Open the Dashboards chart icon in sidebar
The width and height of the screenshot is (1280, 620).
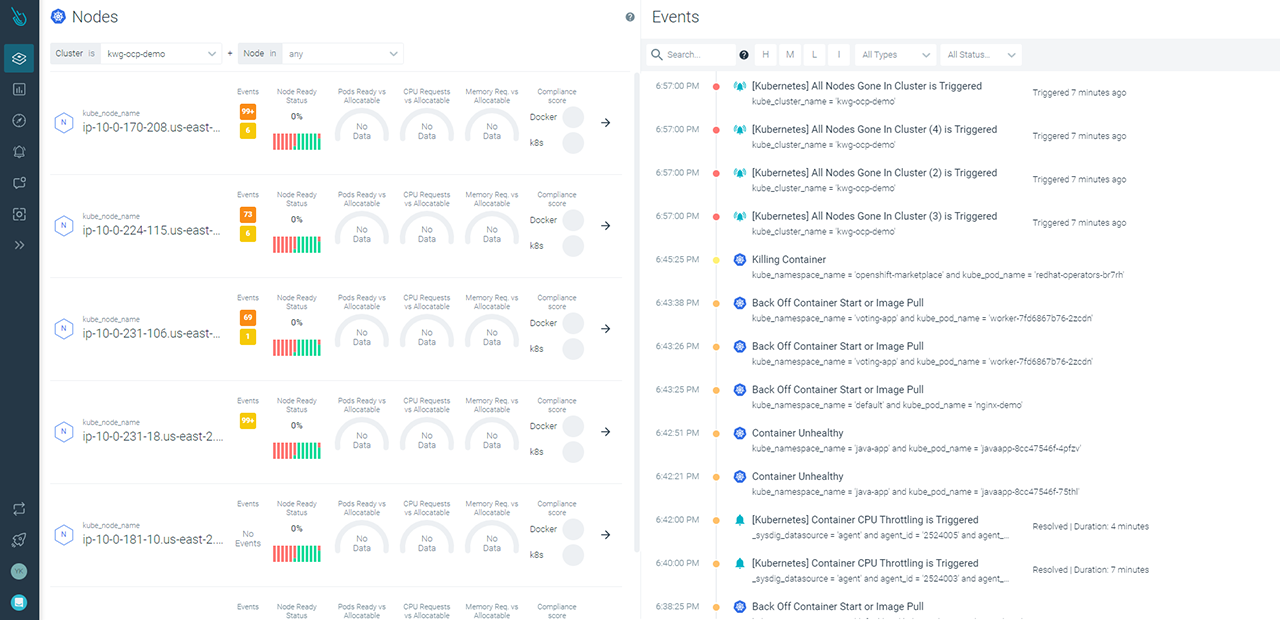19,89
